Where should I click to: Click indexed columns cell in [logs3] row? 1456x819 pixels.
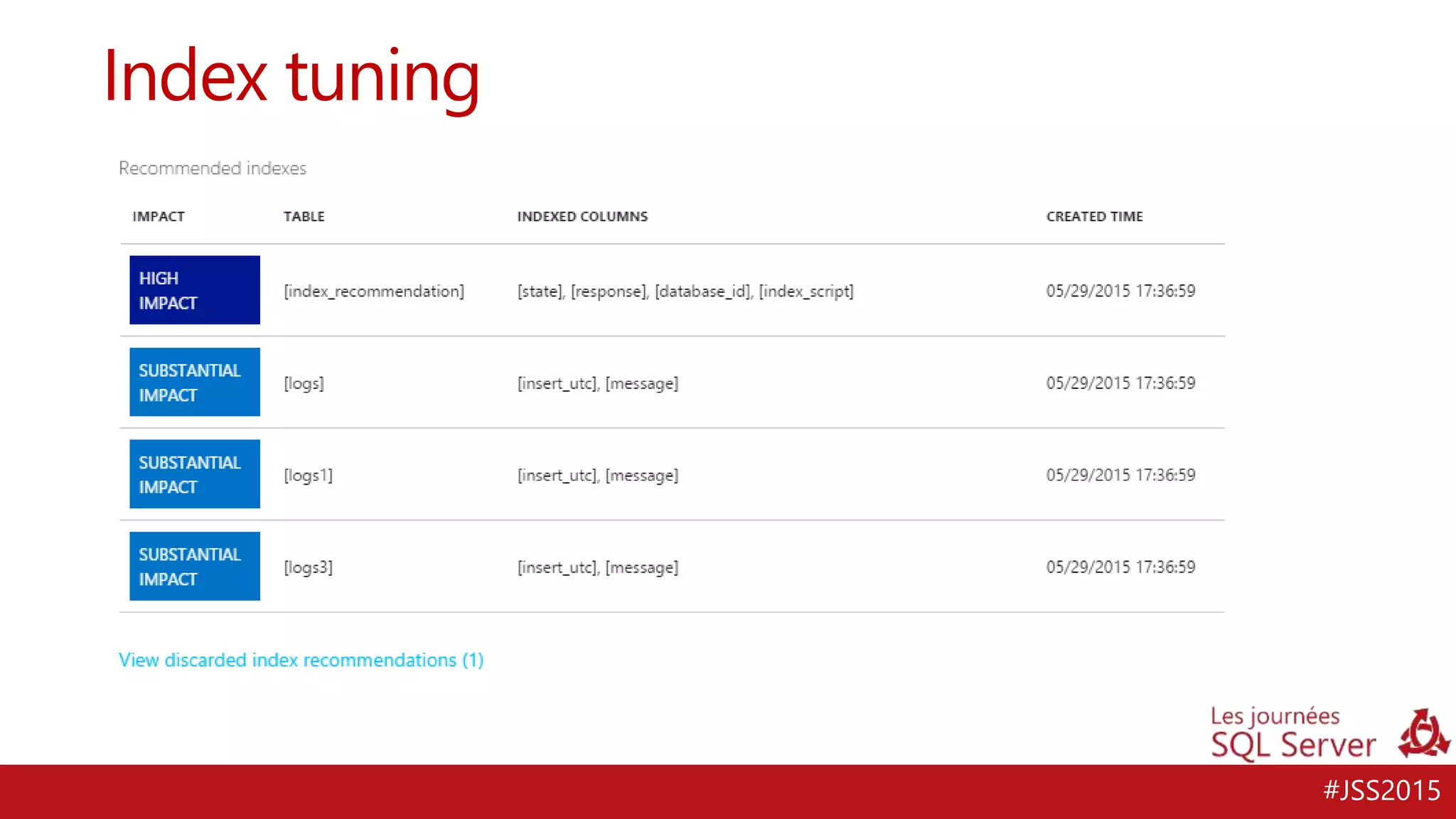point(598,567)
